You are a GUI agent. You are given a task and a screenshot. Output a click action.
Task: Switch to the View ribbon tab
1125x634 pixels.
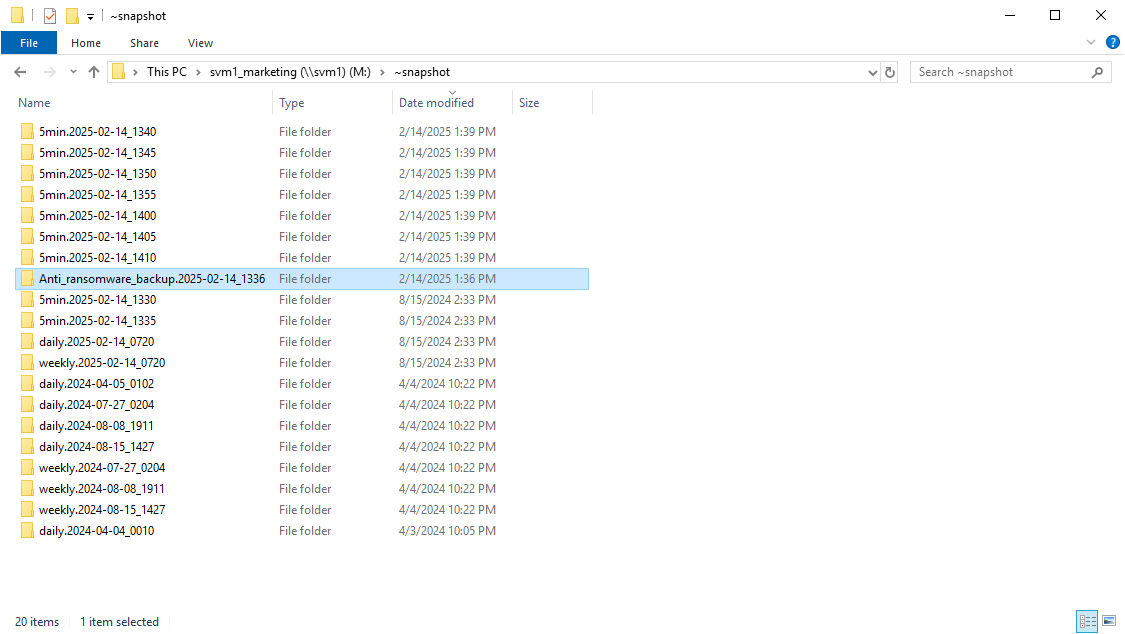tap(200, 43)
